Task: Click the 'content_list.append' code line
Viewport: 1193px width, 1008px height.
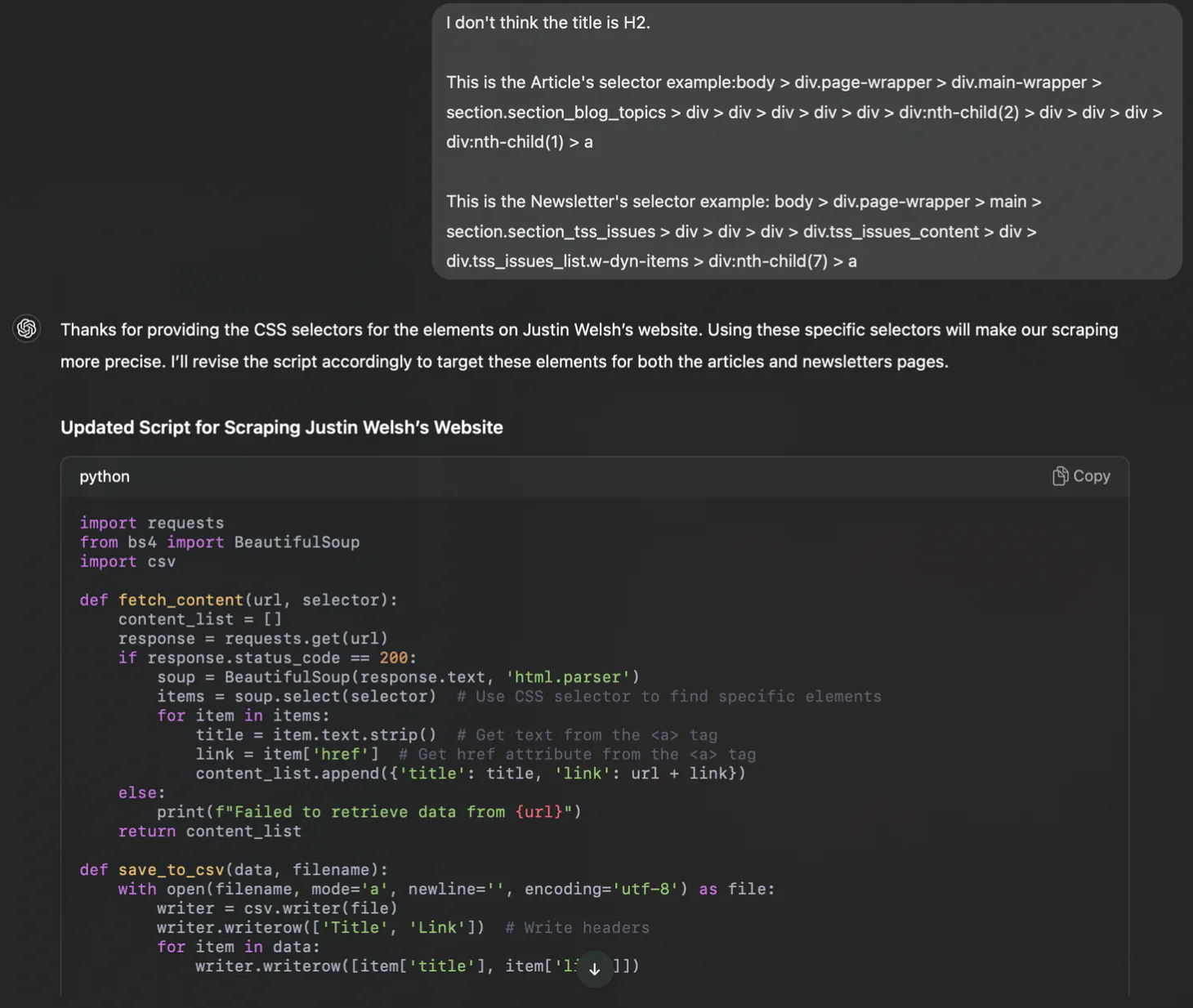Action: [x=471, y=774]
